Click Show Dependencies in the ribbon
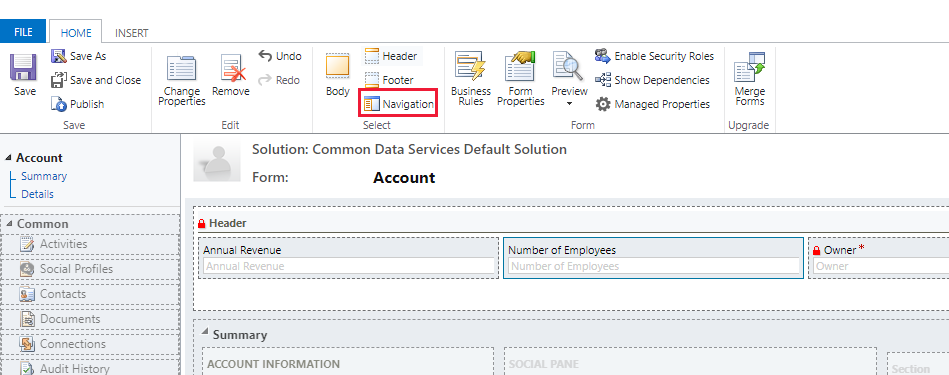 652,80
